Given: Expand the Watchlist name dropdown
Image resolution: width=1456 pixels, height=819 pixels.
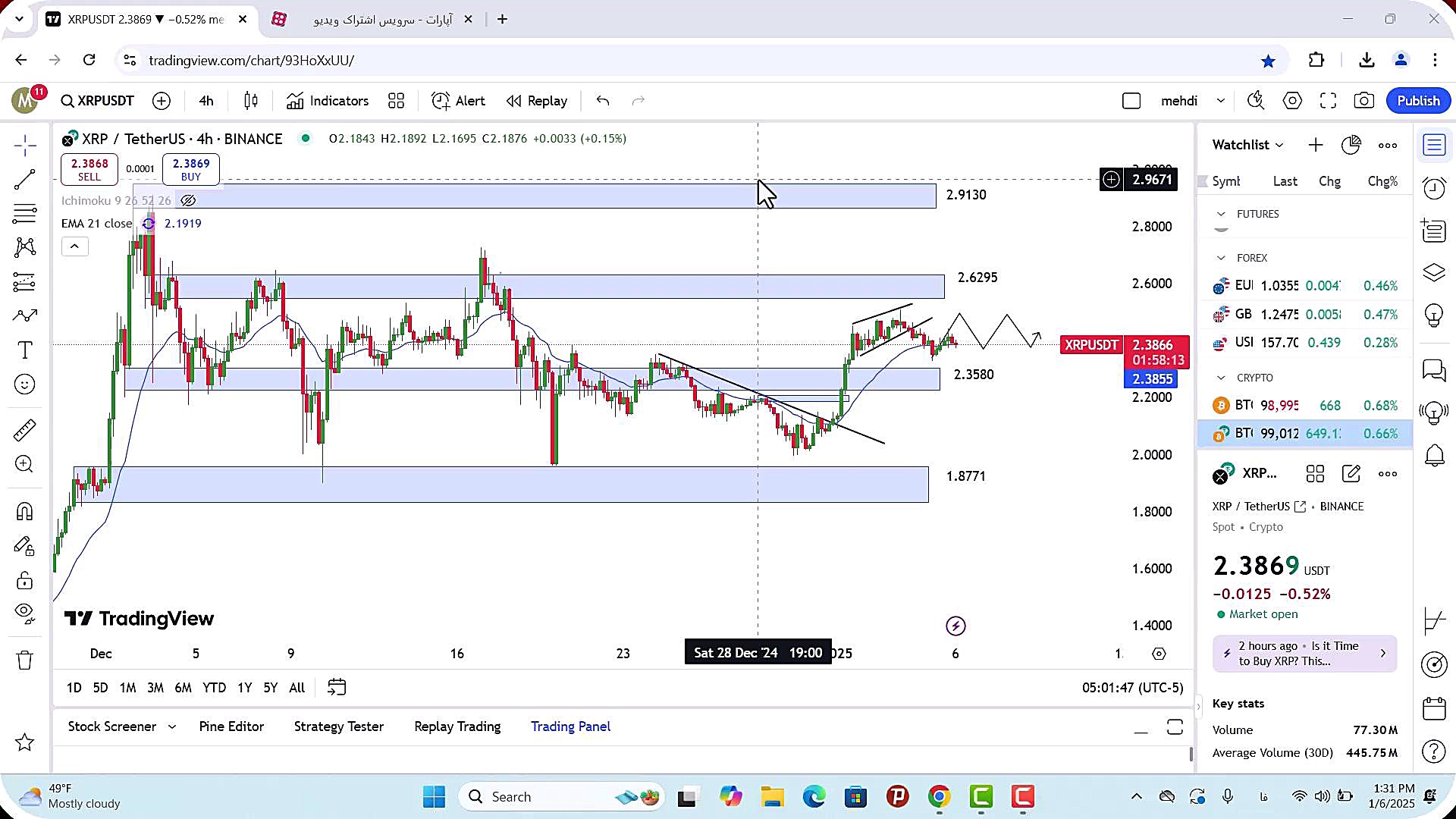Looking at the screenshot, I should tap(1247, 145).
